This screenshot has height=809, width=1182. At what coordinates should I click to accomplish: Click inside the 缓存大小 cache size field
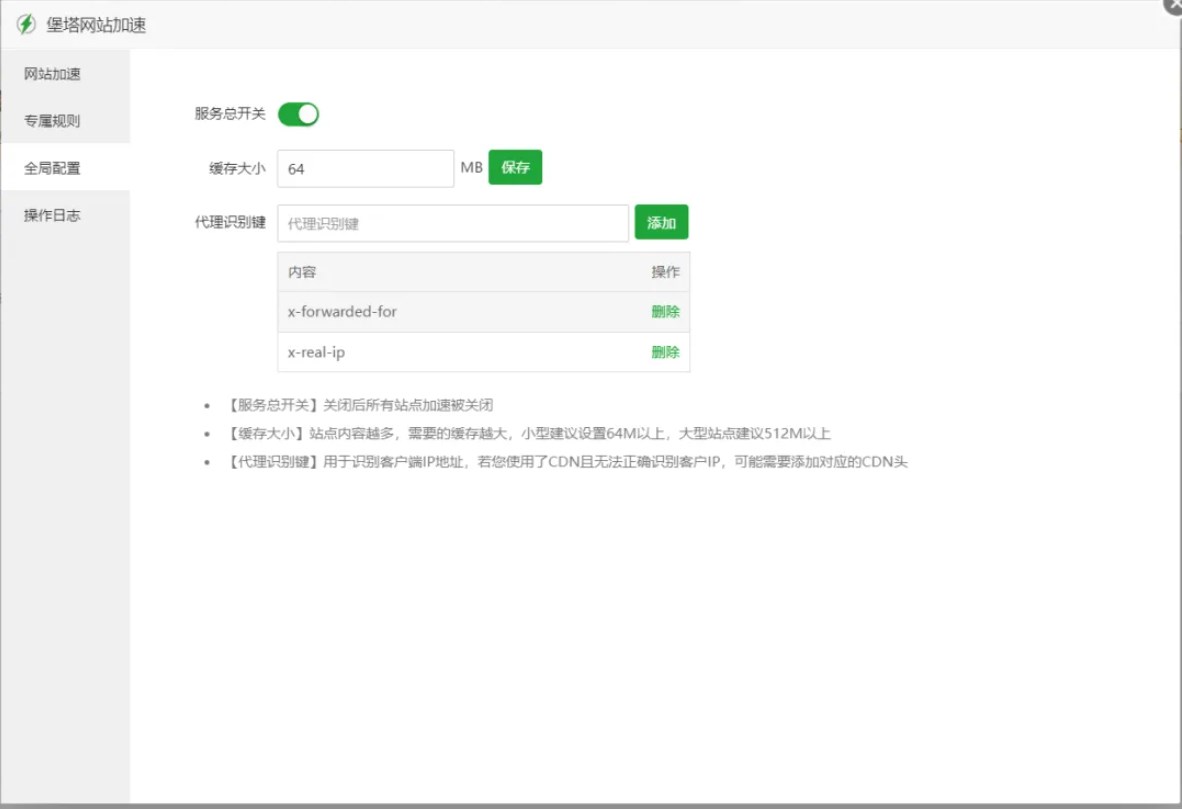365,168
